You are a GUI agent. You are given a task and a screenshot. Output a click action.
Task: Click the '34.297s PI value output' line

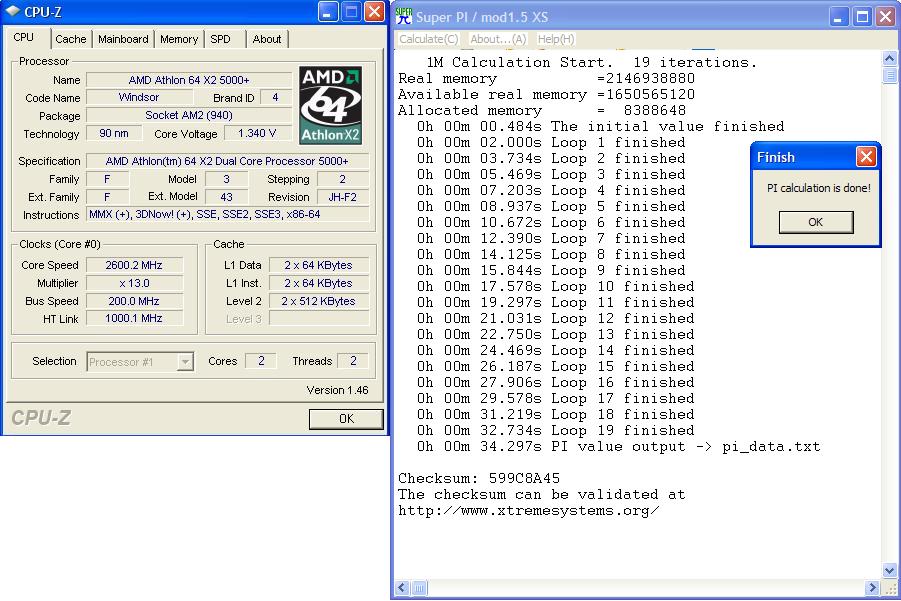619,446
